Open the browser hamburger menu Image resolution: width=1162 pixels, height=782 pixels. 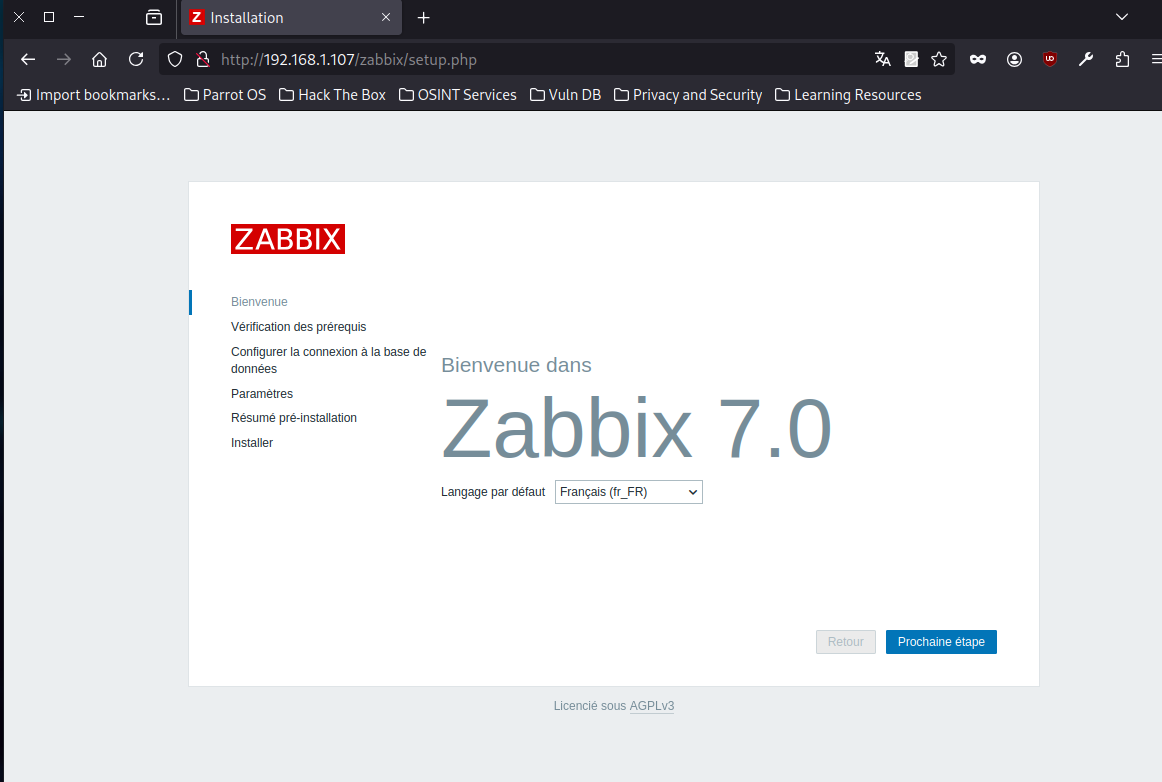click(x=1156, y=59)
